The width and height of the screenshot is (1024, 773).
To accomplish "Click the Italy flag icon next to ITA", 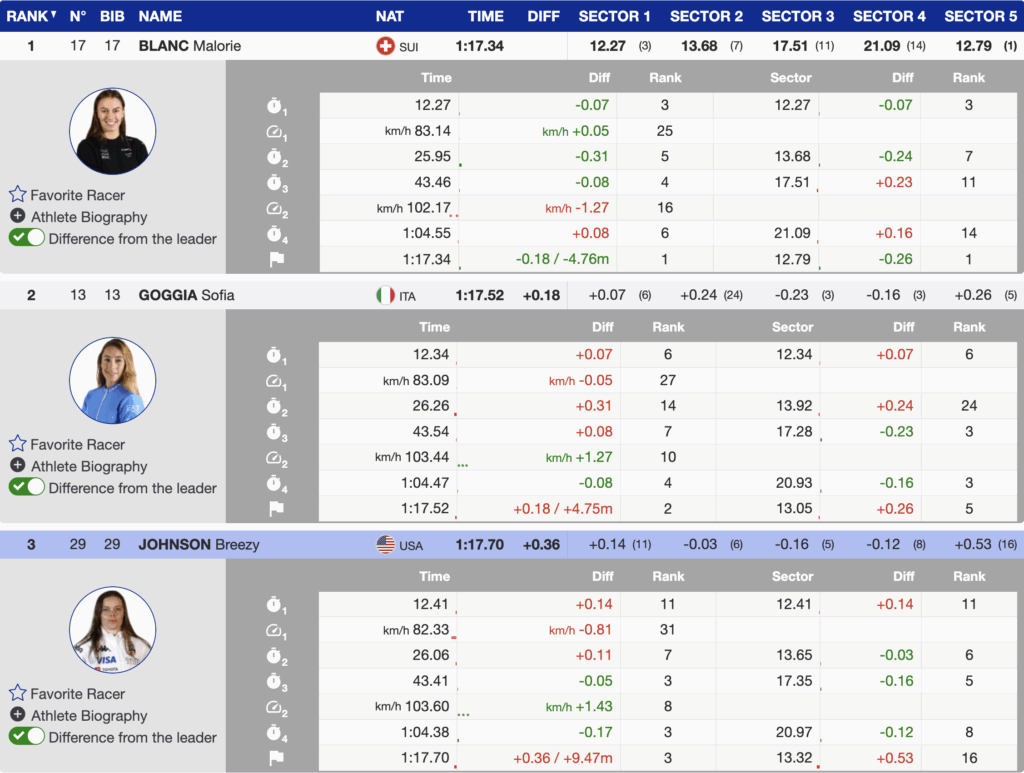I will [385, 296].
